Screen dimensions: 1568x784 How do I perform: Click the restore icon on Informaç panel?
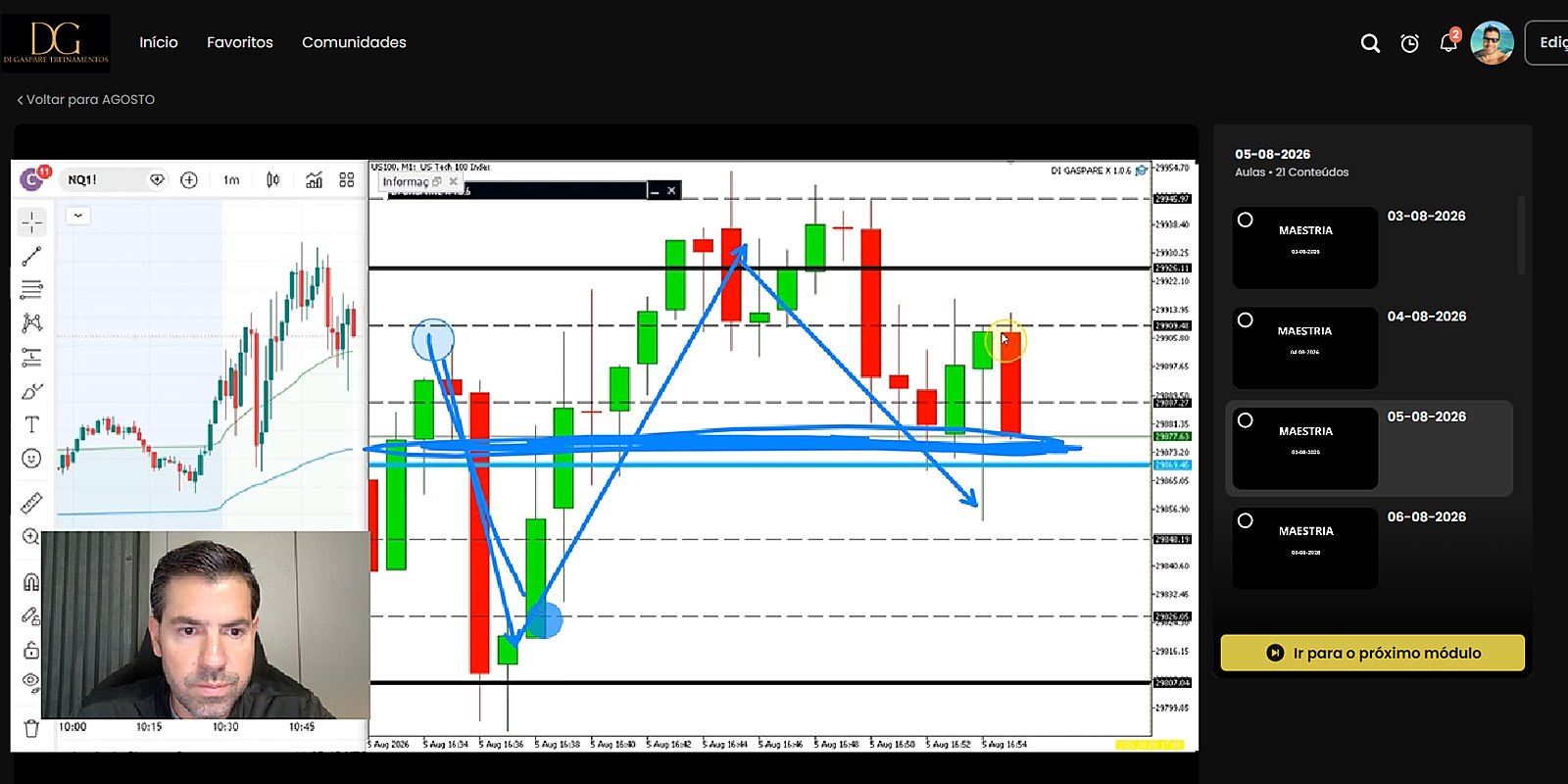(x=437, y=181)
